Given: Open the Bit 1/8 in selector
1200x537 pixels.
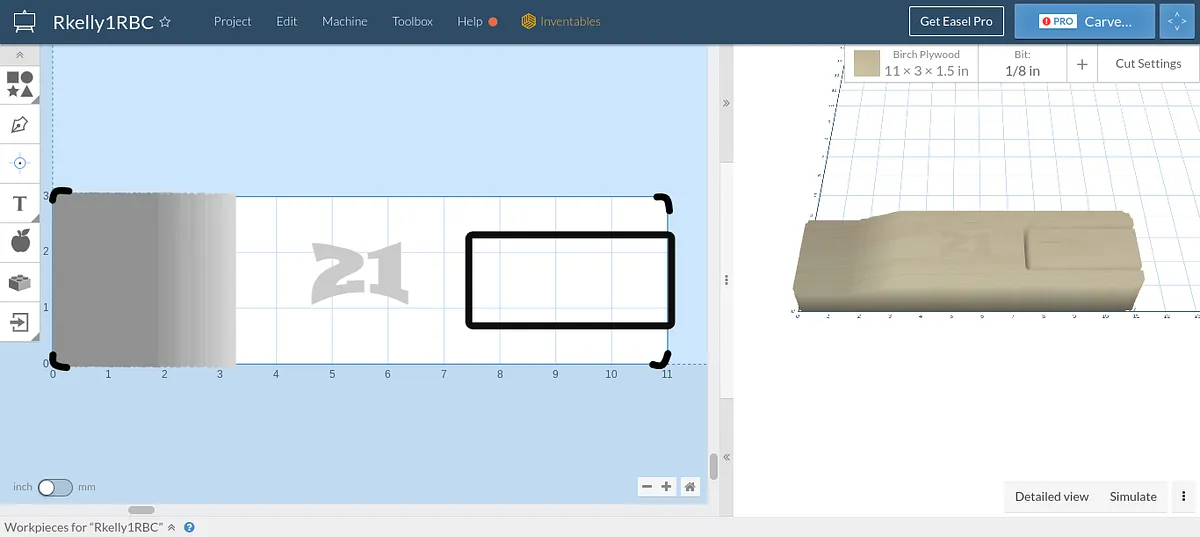Looking at the screenshot, I should coord(1022,63).
